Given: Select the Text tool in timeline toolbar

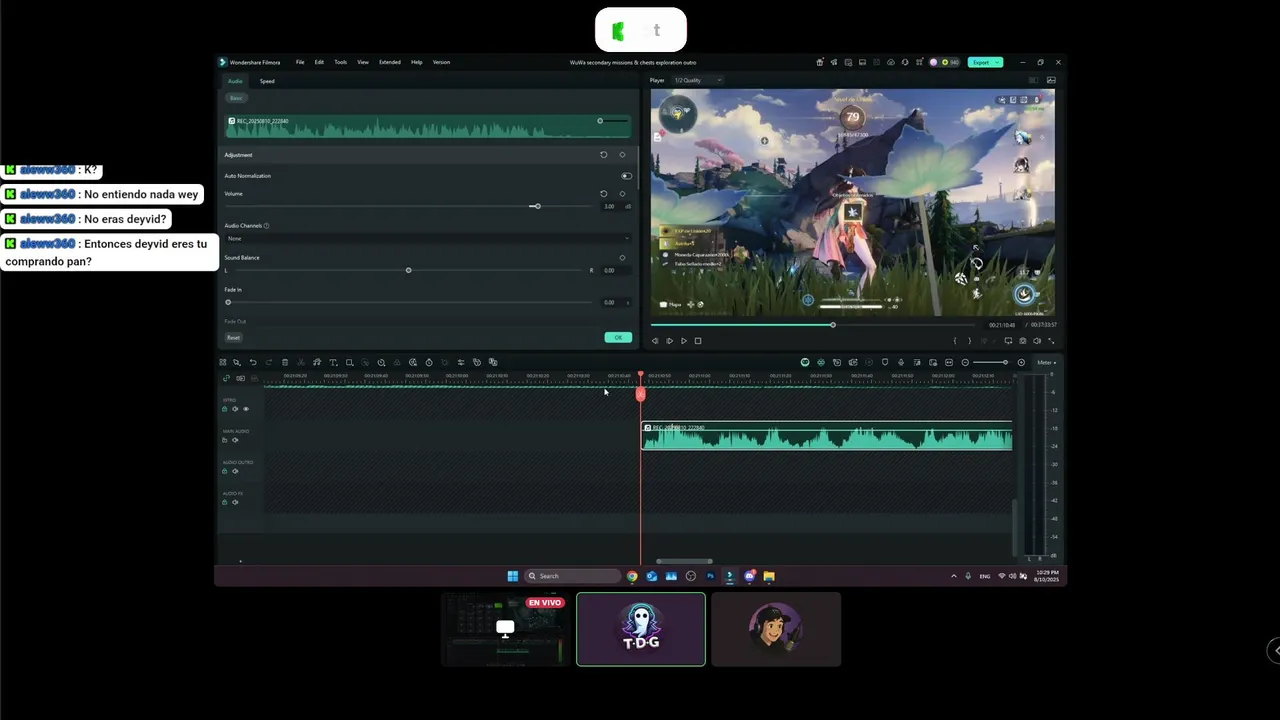Looking at the screenshot, I should [x=333, y=362].
